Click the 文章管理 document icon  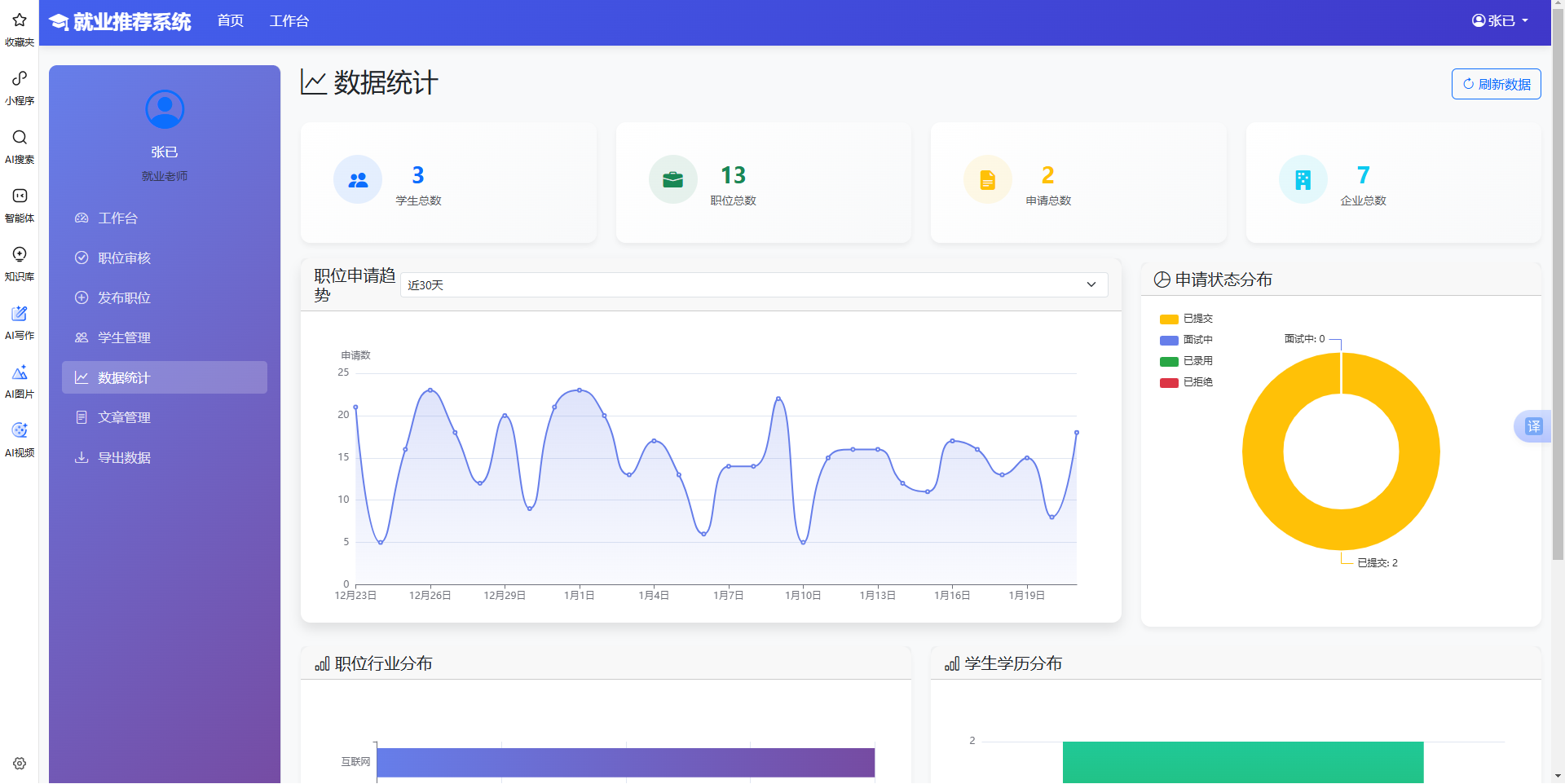click(x=82, y=417)
